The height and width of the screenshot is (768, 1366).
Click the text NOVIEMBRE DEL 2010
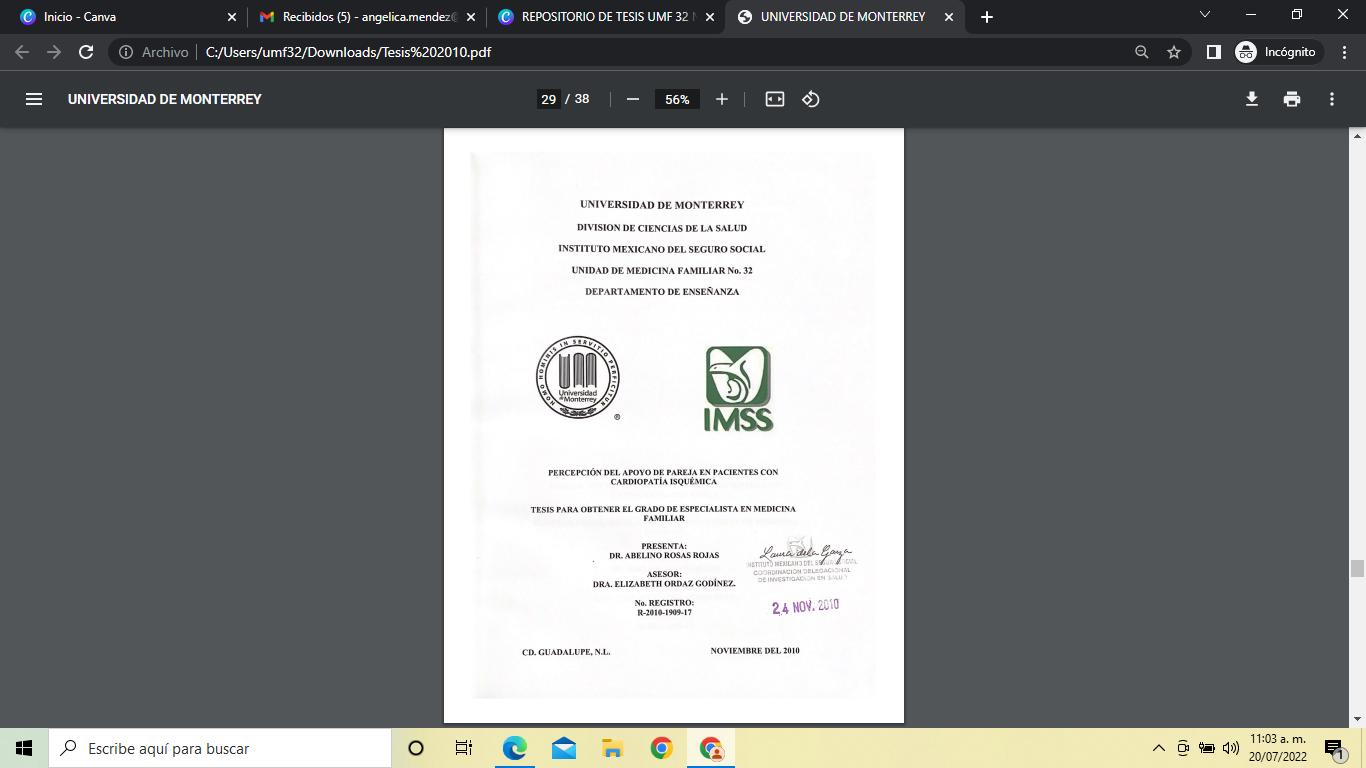tap(755, 651)
